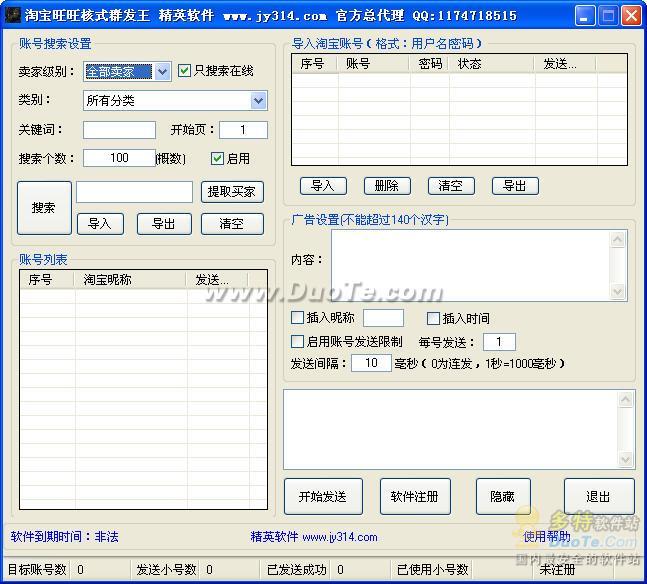The image size is (647, 584).
Task: Click 导入 button under the search box
Action: pos(100,224)
